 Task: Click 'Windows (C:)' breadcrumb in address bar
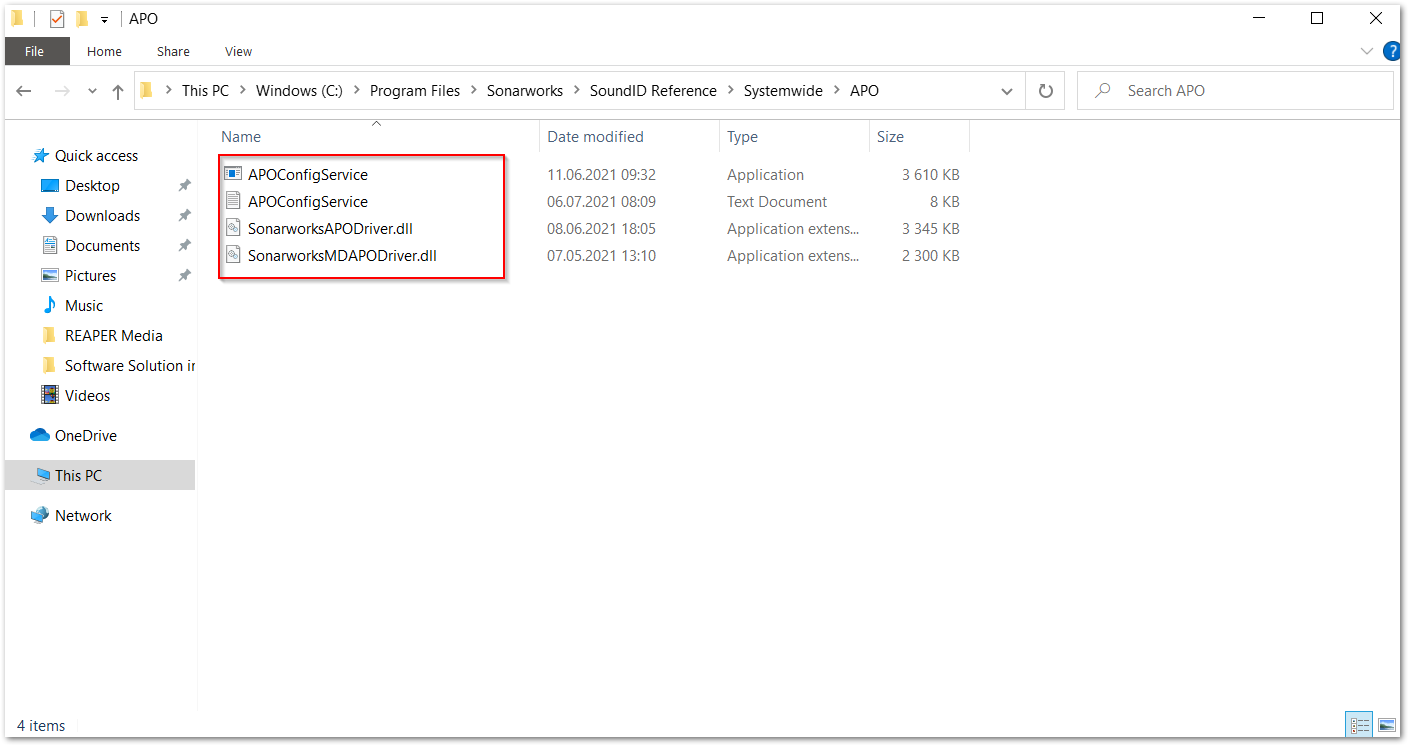pyautogui.click(x=299, y=91)
